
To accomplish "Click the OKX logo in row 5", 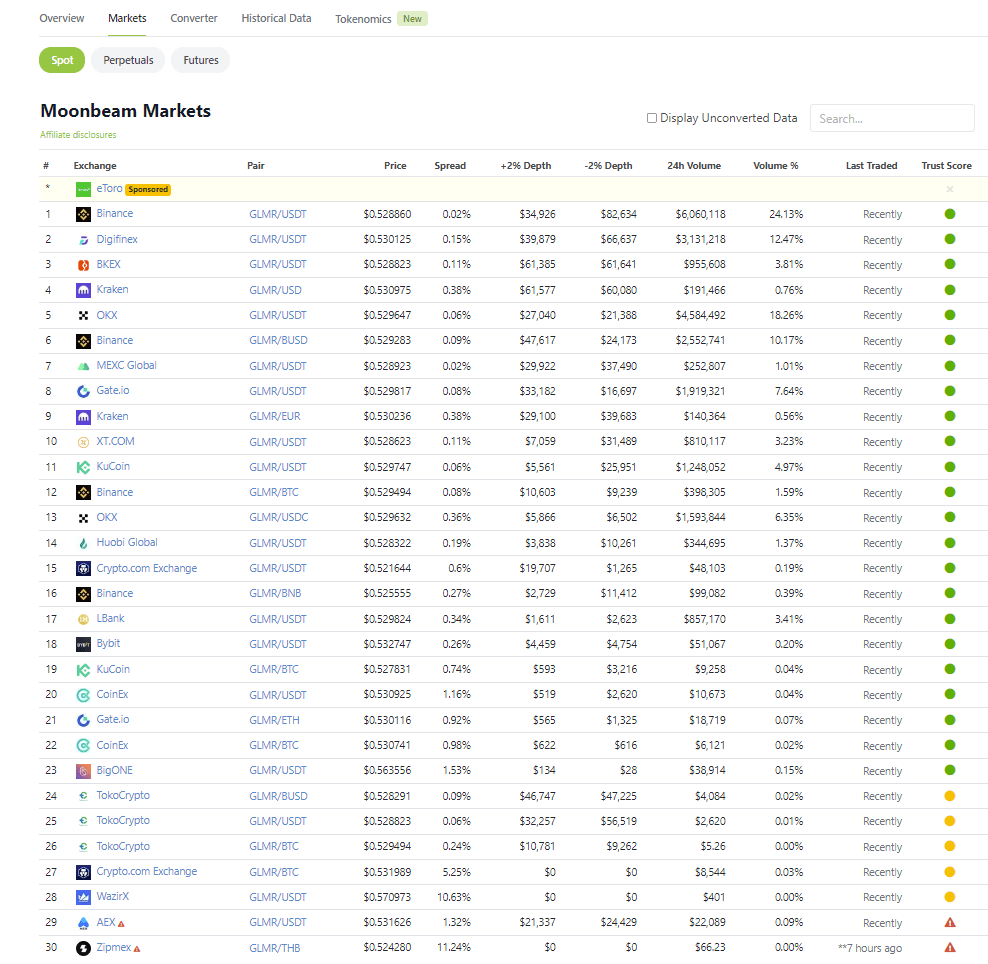I will click(x=83, y=316).
